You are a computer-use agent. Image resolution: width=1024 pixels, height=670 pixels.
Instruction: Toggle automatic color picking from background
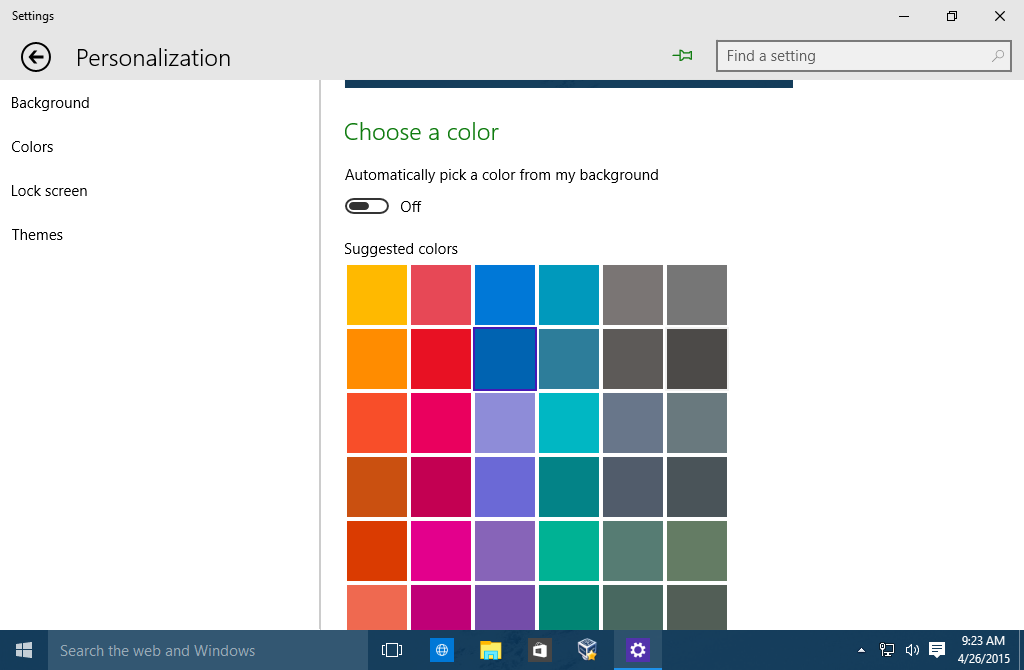click(x=366, y=206)
